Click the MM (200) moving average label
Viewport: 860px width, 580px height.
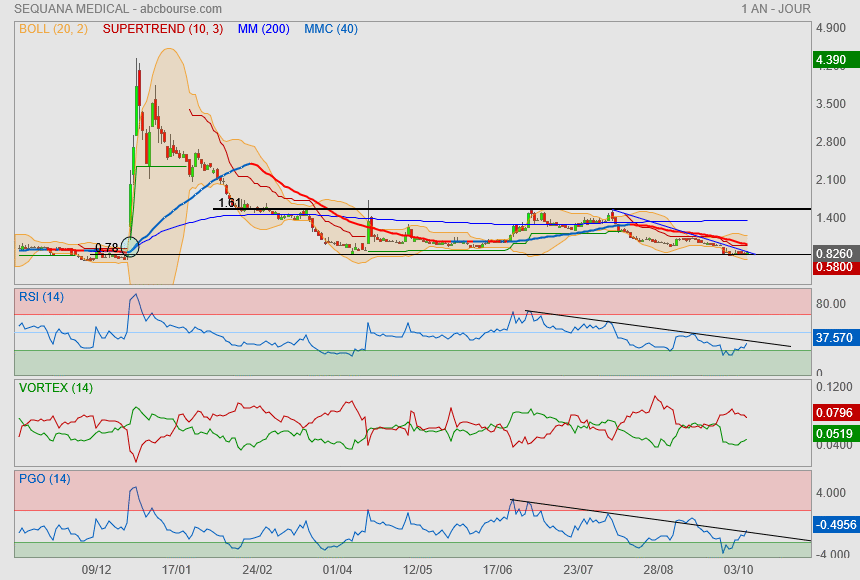pyautogui.click(x=263, y=29)
